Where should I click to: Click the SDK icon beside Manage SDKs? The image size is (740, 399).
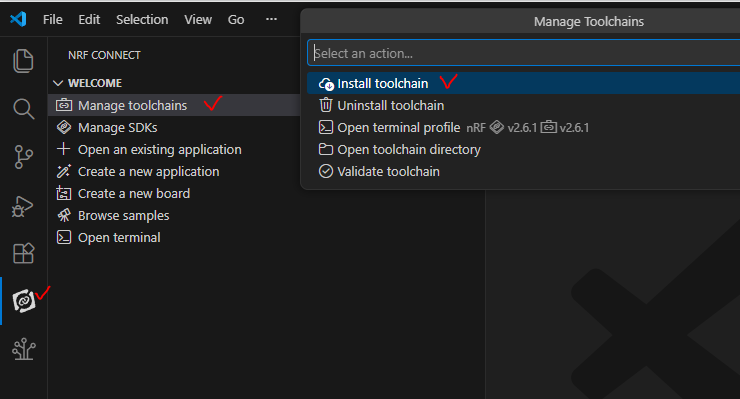[64, 127]
